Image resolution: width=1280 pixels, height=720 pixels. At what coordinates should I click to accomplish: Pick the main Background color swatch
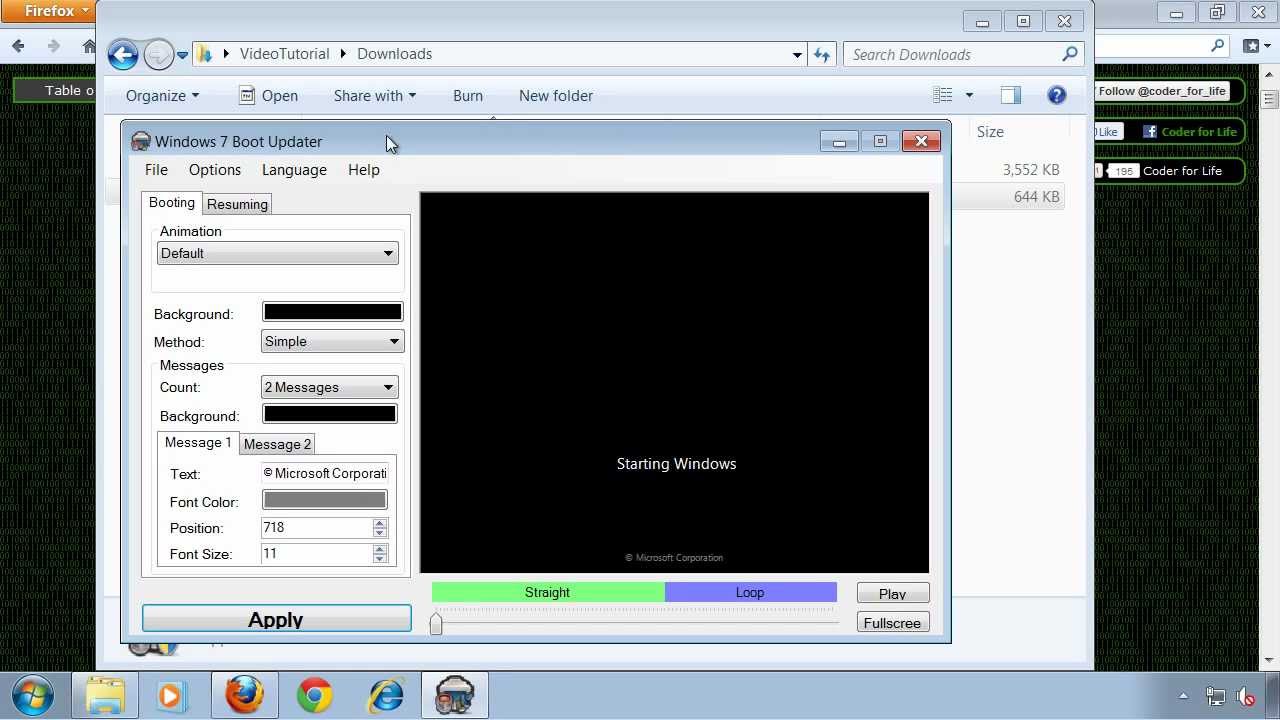[332, 313]
